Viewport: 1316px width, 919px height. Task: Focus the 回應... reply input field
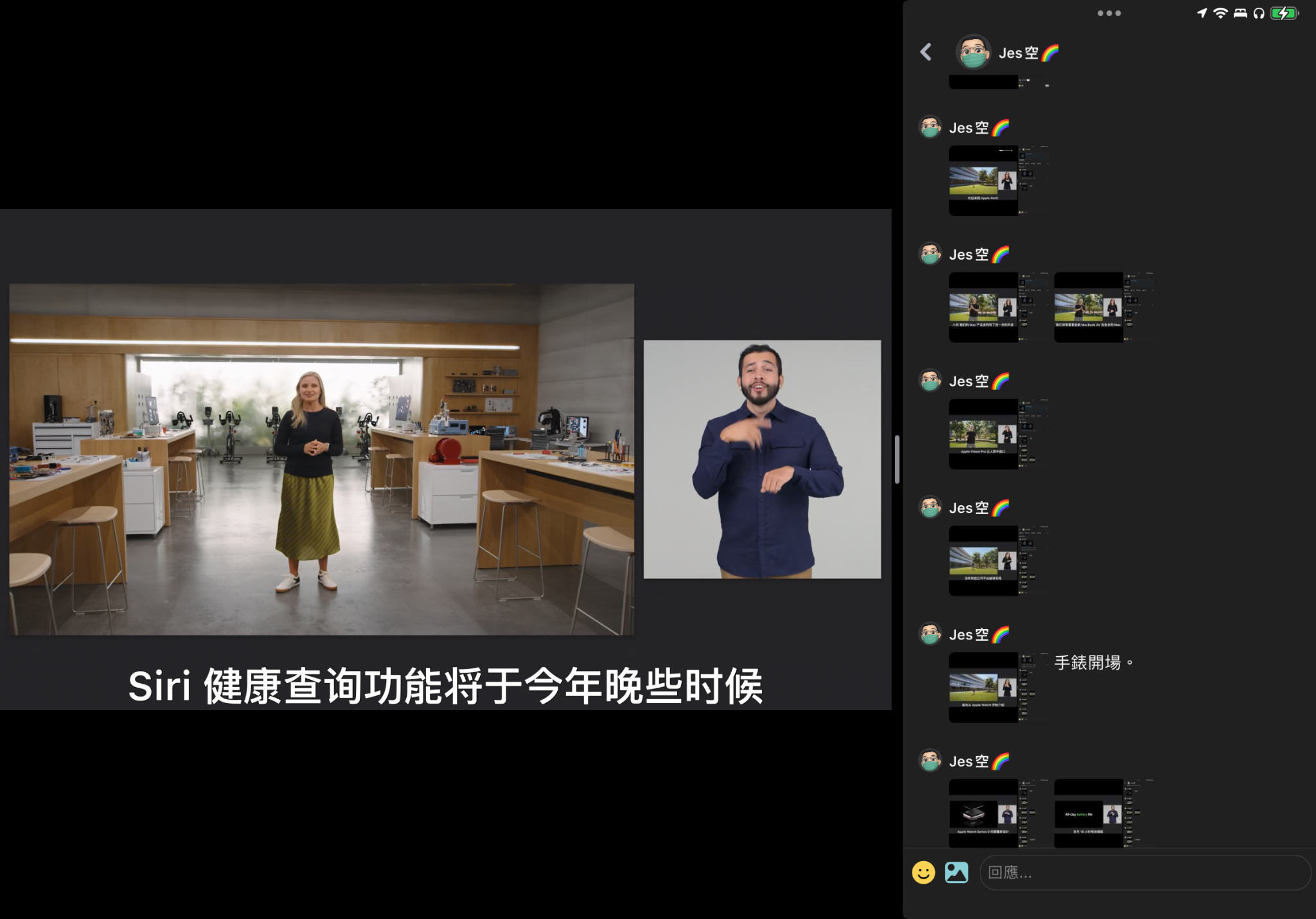point(1145,872)
